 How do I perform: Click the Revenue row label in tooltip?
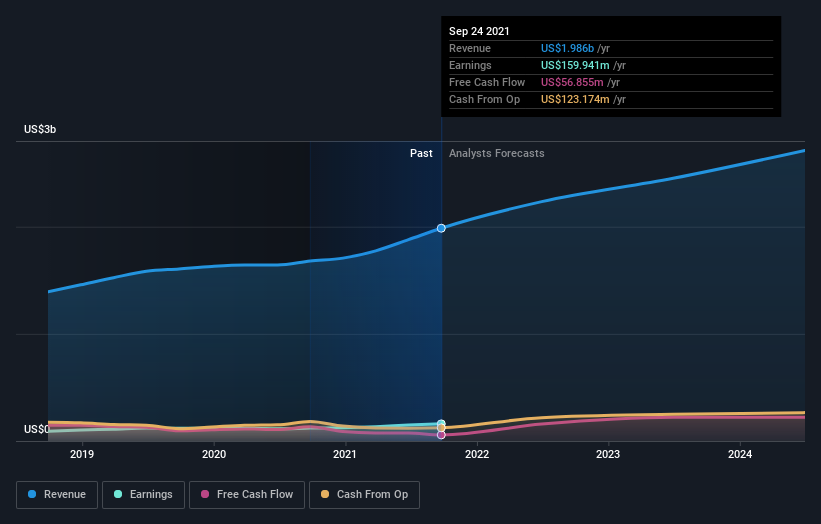pyautogui.click(x=470, y=48)
